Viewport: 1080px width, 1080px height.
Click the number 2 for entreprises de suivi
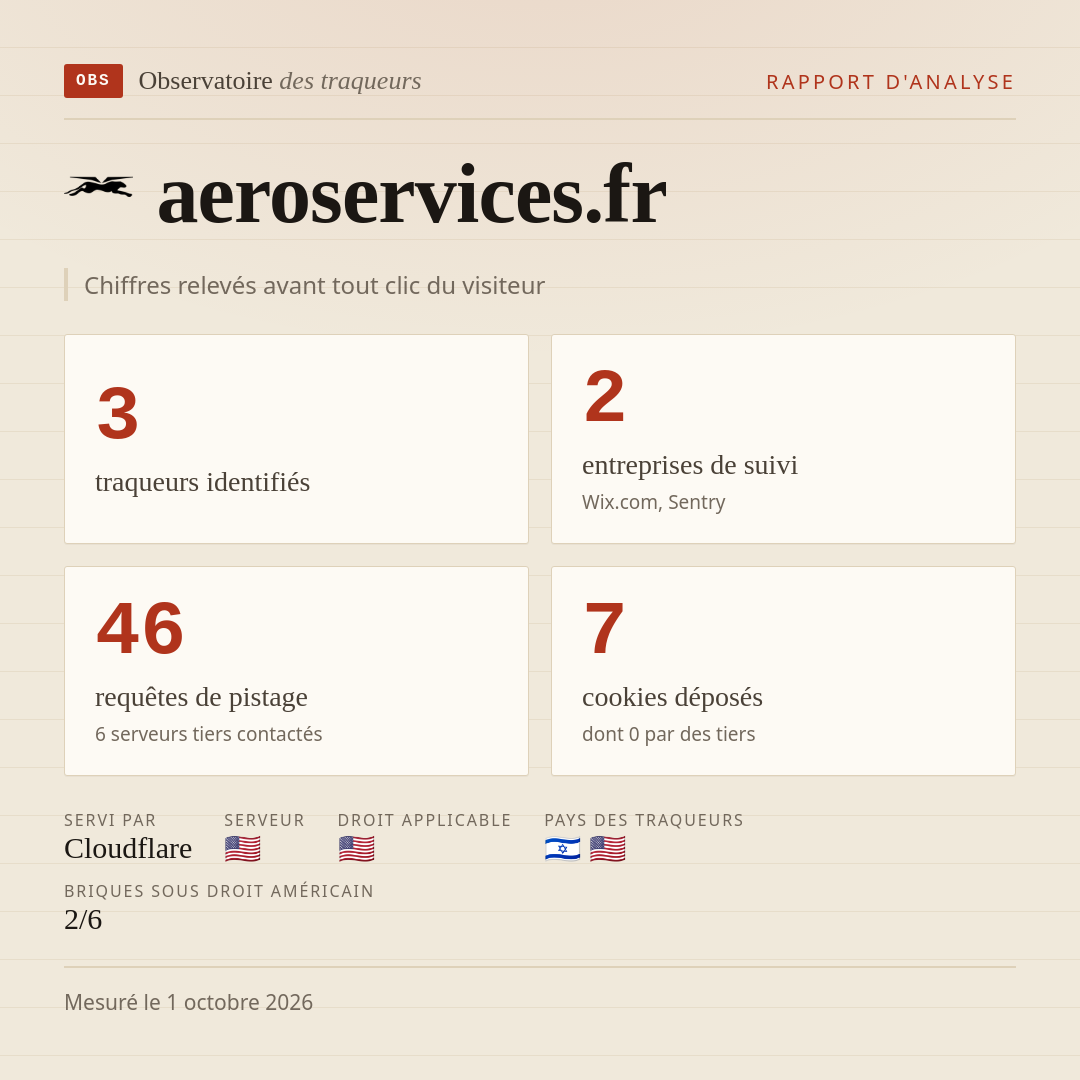[x=605, y=397]
